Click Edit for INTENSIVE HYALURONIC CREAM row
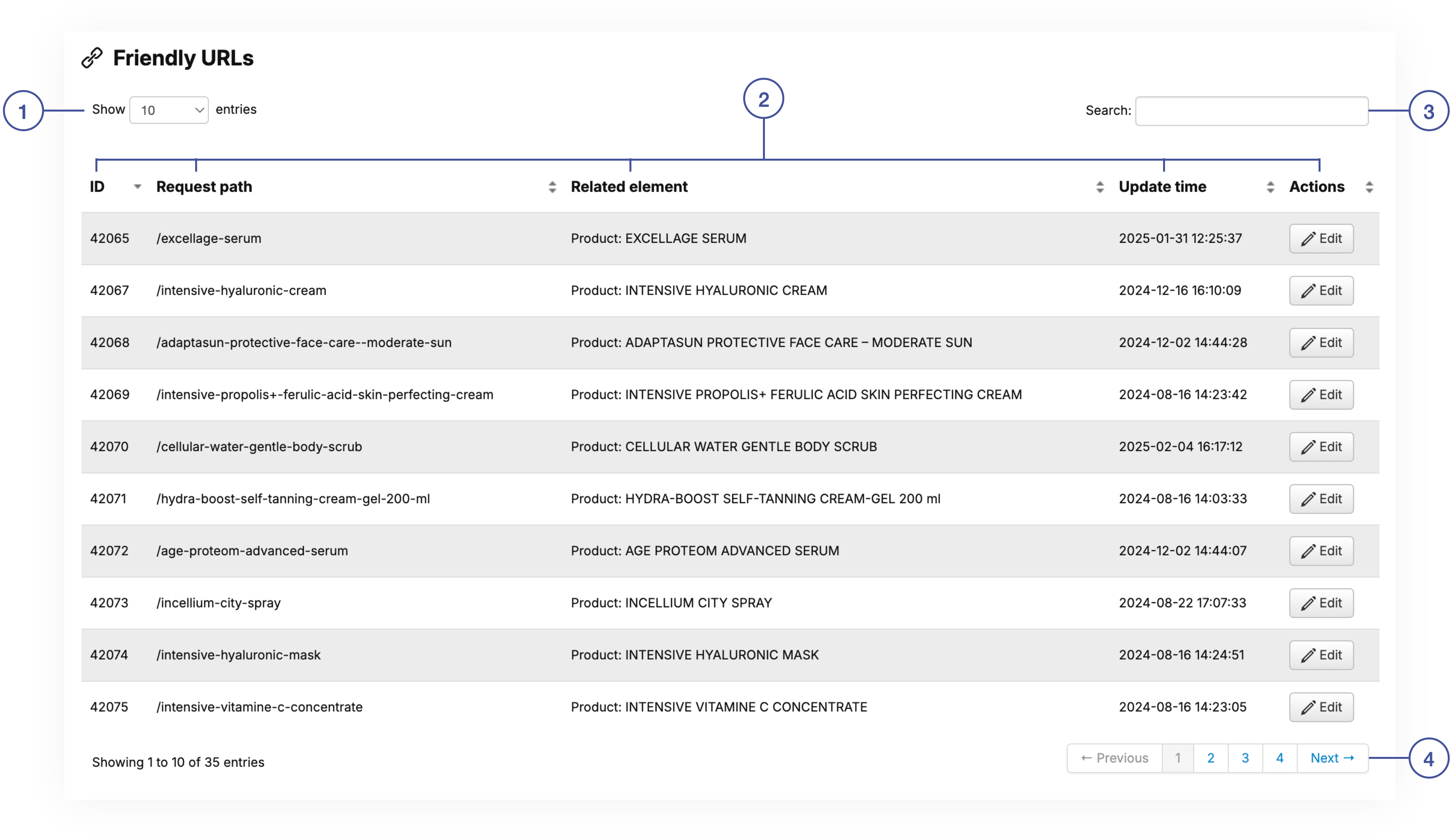Screen dimensions: 1456x839 coord(1321,290)
